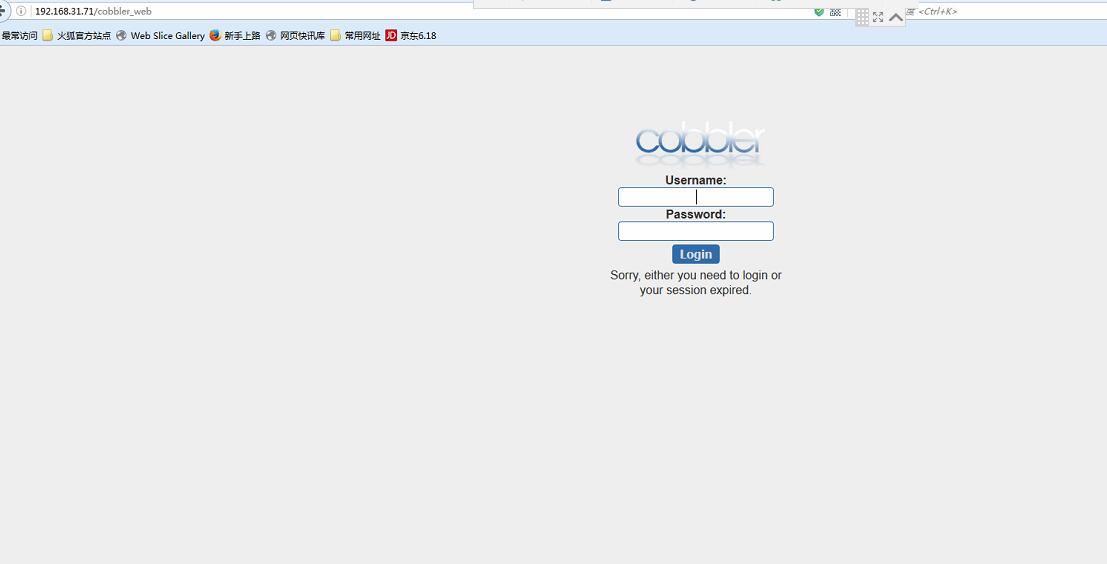Open the QR code icon in address bar
This screenshot has height=564, width=1107.
[836, 12]
